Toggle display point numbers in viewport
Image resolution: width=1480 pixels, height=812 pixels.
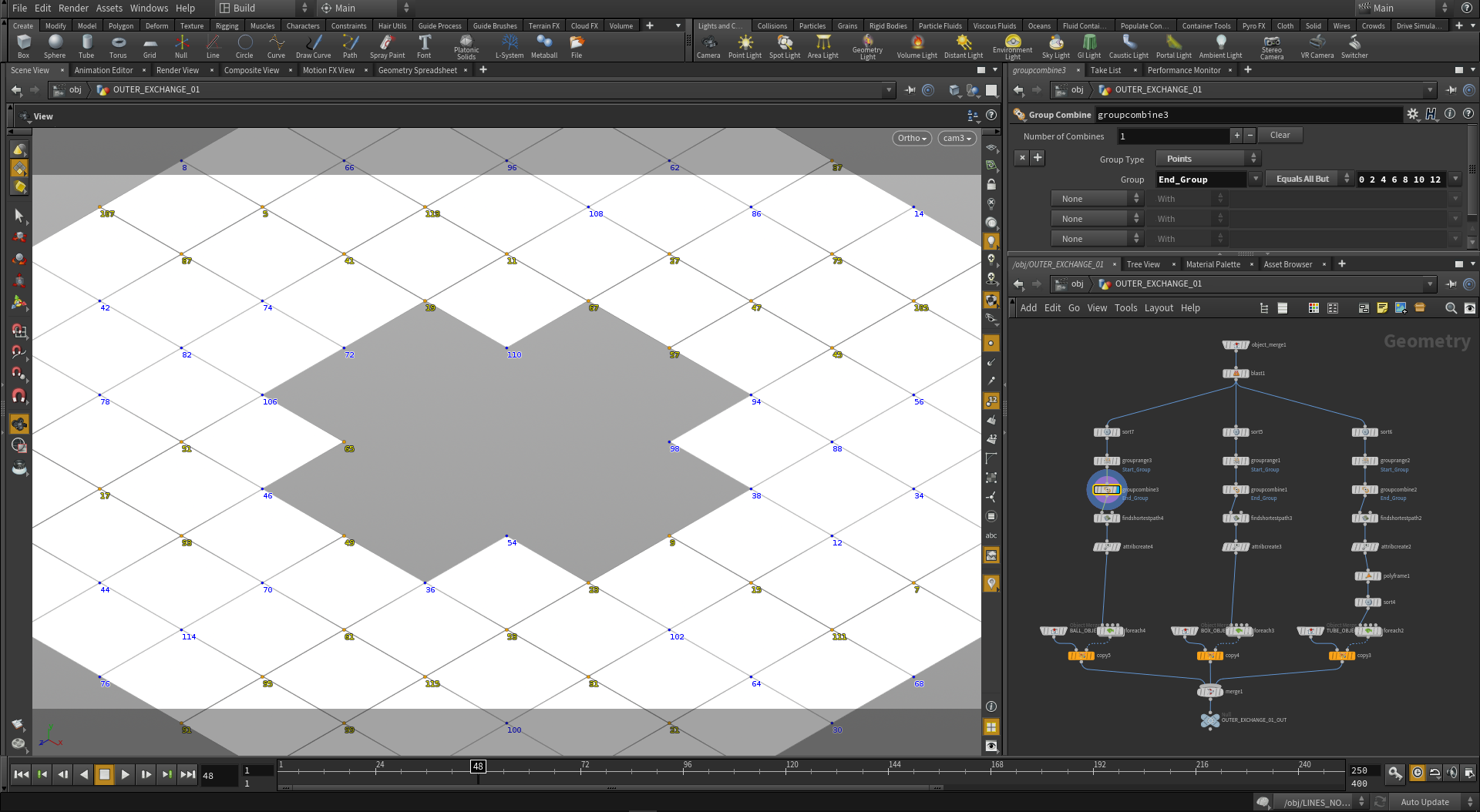(991, 401)
